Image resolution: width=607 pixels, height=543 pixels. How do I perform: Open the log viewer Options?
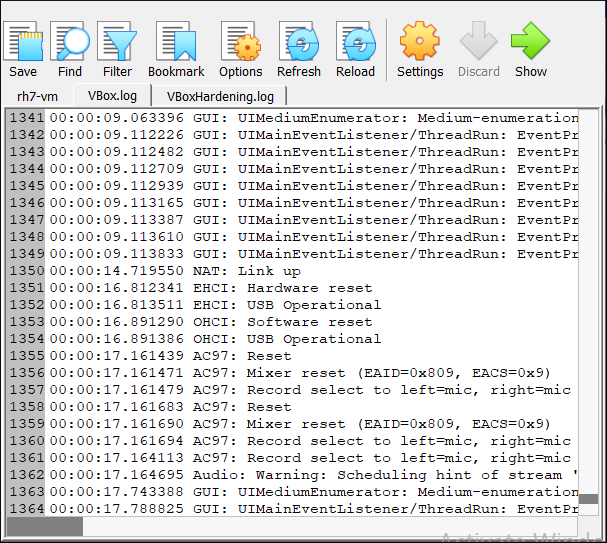click(240, 50)
